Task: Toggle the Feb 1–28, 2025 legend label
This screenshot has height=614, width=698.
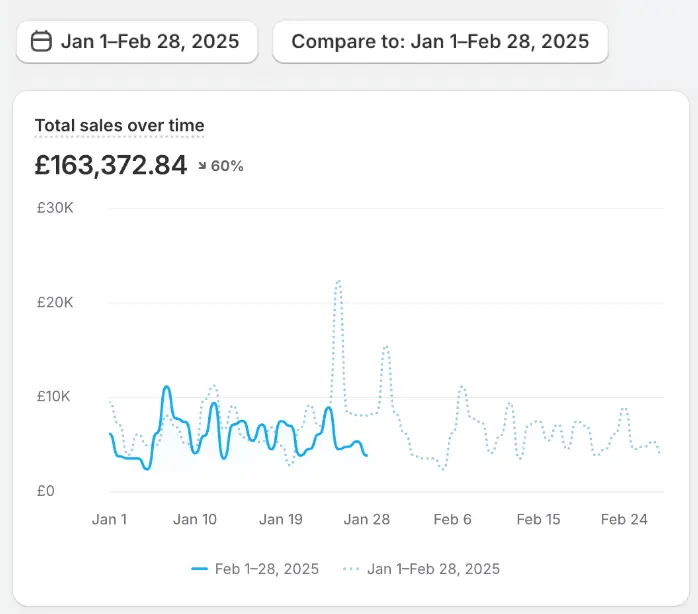Action: (267, 569)
